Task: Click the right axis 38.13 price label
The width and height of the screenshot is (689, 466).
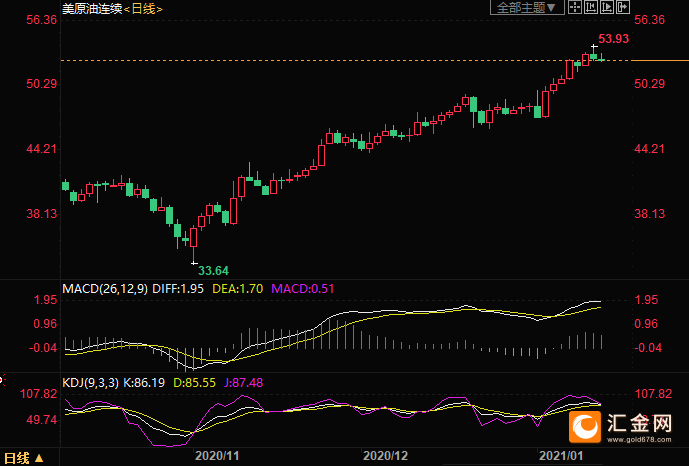Action: click(649, 214)
